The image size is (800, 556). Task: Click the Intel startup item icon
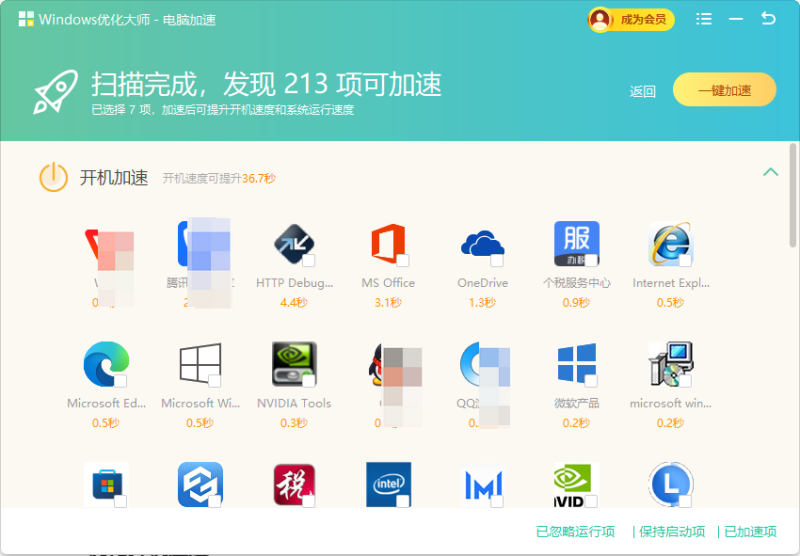(x=388, y=484)
